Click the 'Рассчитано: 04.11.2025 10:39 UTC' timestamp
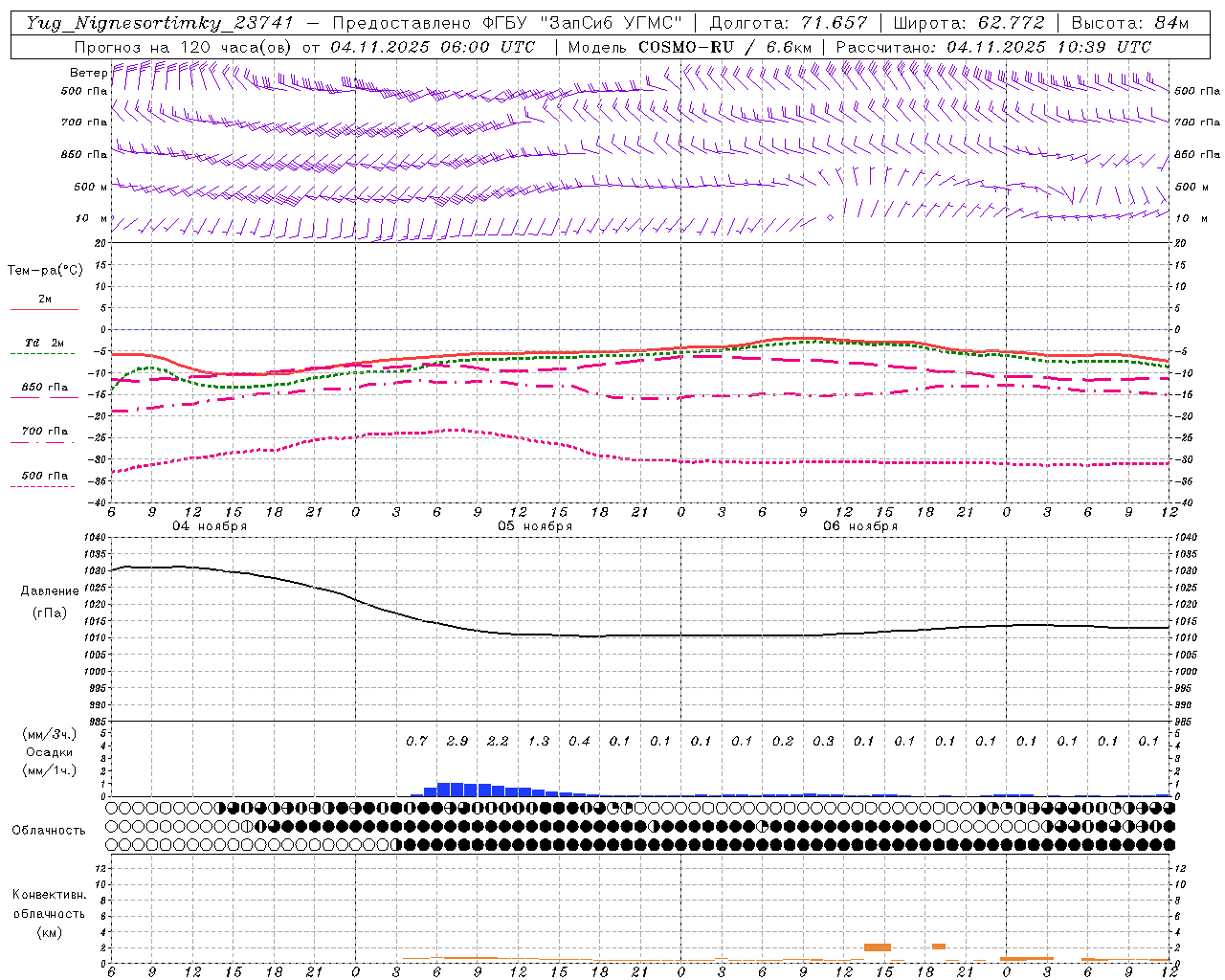 tap(993, 47)
